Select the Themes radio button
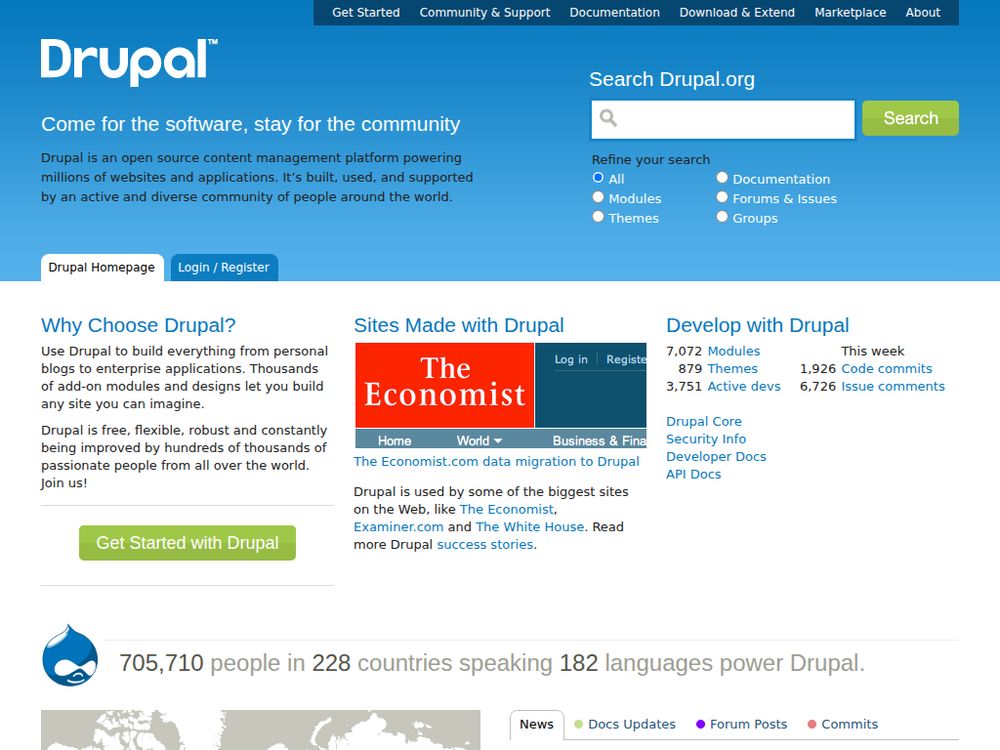 [x=598, y=217]
